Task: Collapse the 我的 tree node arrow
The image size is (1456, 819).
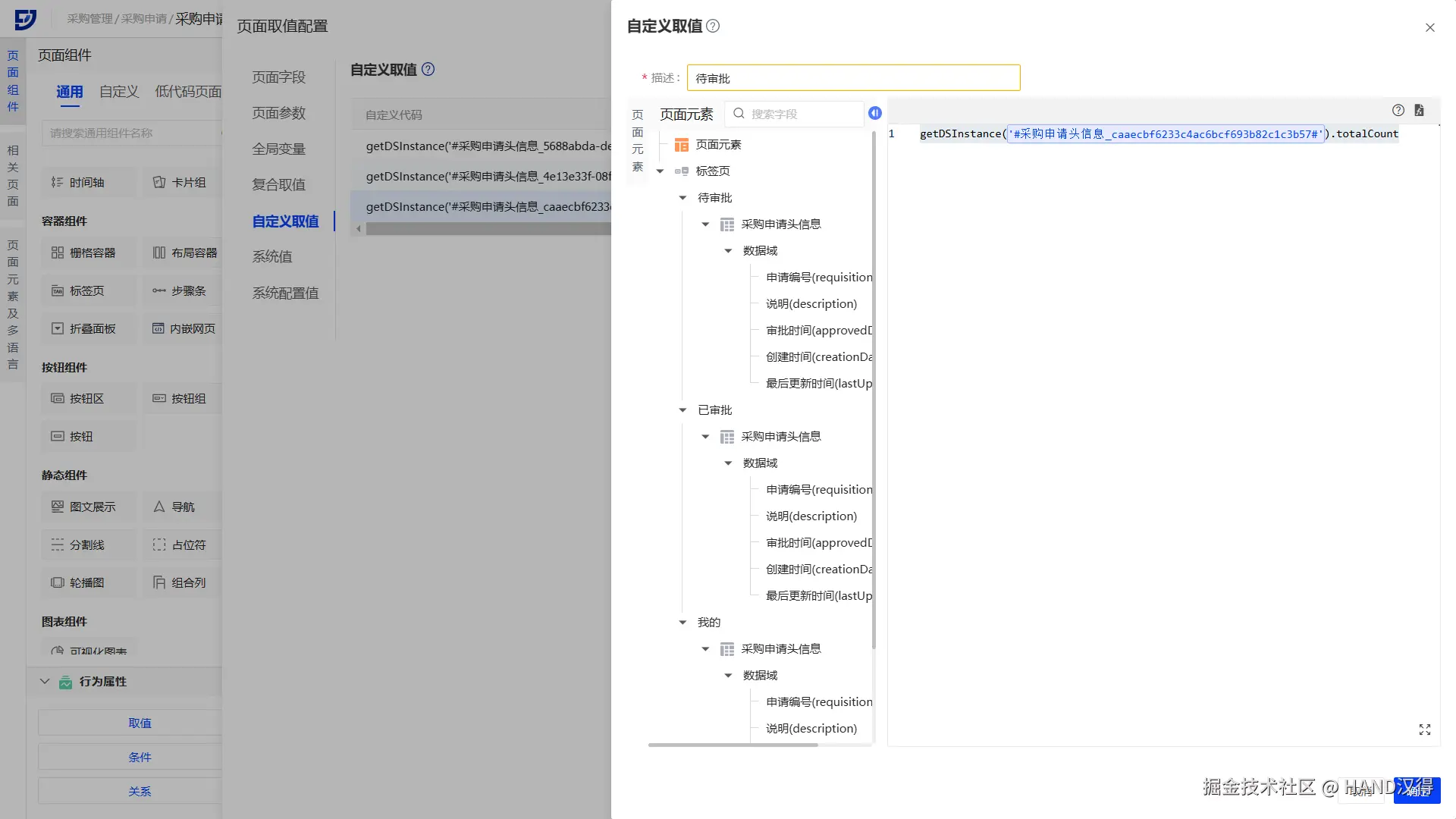Action: pyautogui.click(x=682, y=623)
